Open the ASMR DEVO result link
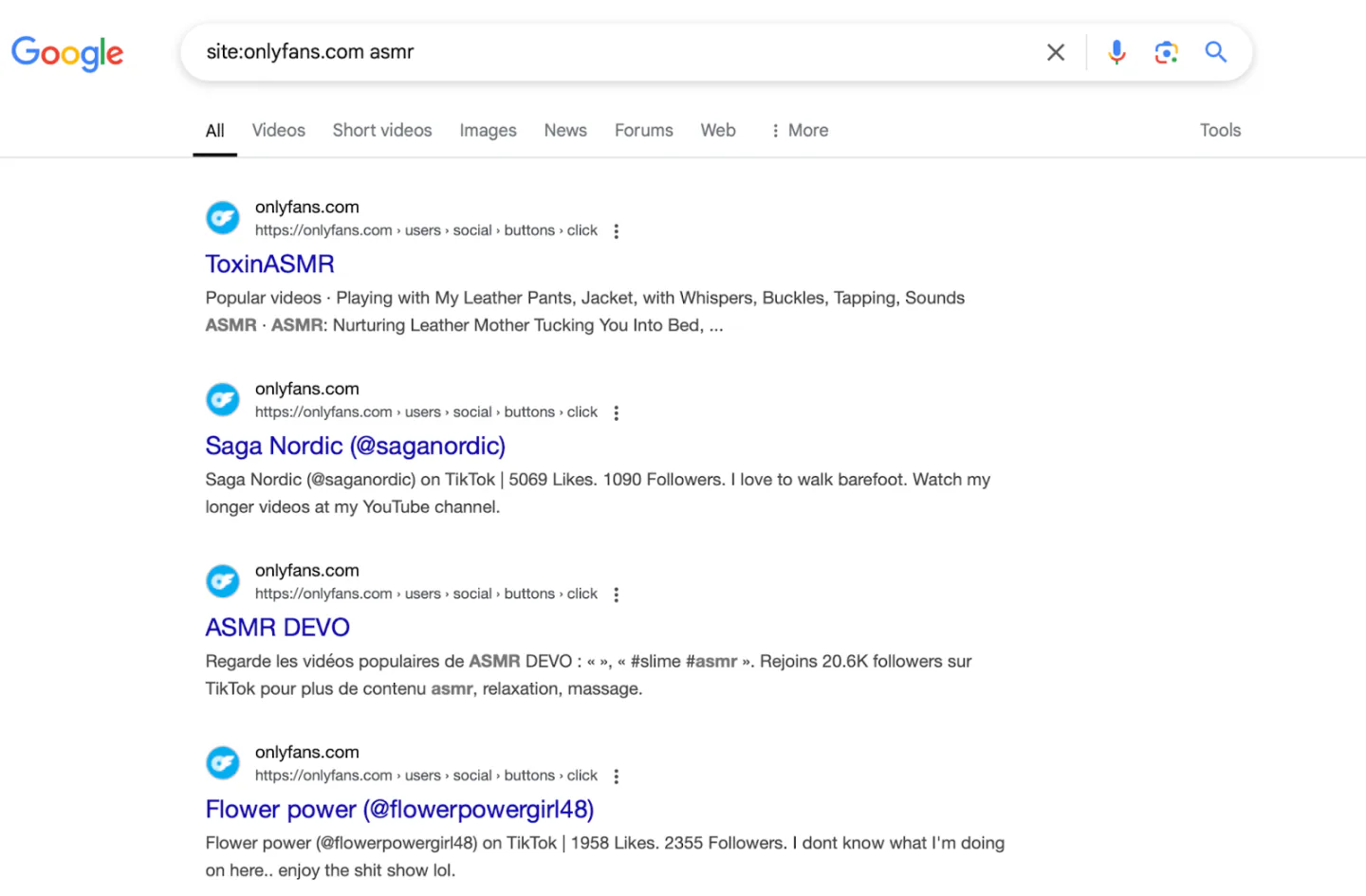Screen dimensions: 1366x896 278,628
